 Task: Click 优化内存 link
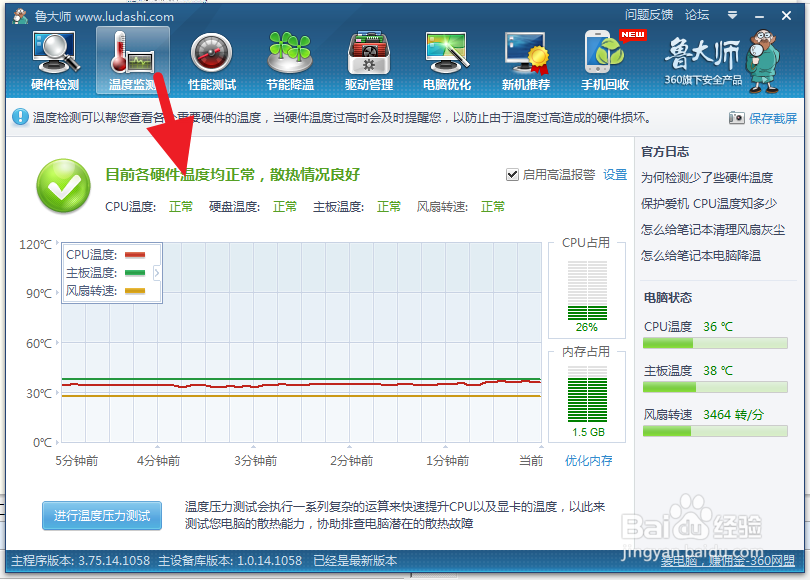(x=588, y=460)
